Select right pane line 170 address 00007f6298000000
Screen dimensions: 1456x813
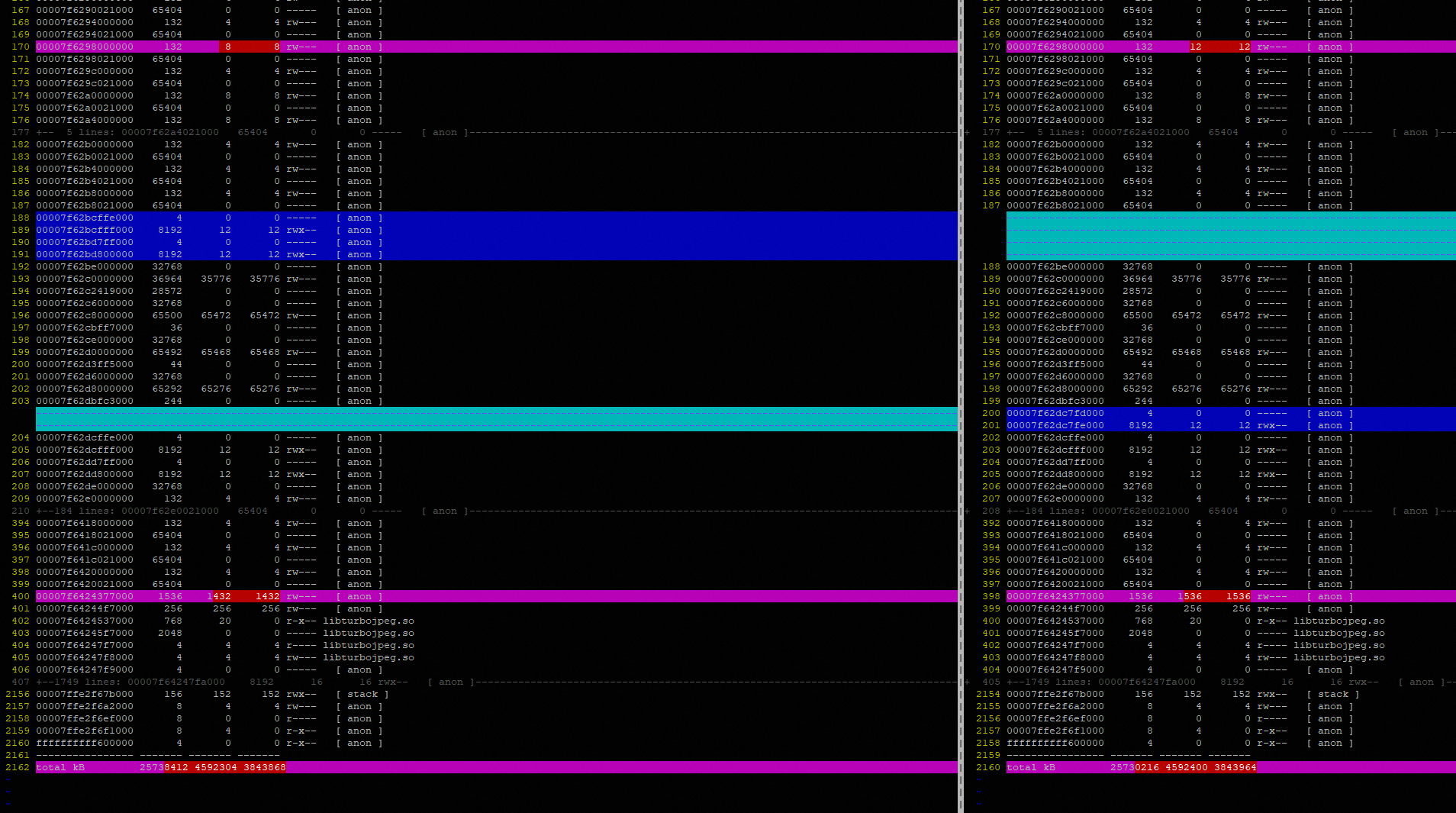click(x=1055, y=47)
